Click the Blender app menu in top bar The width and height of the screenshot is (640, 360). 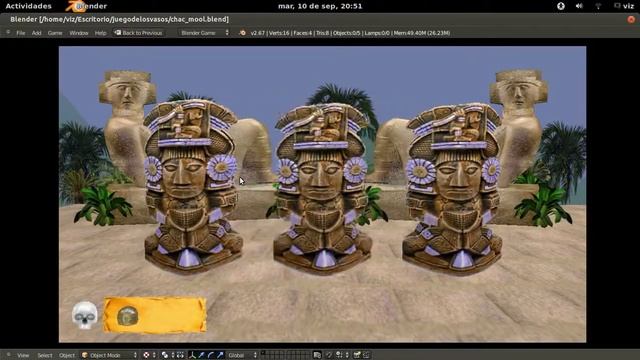87,6
